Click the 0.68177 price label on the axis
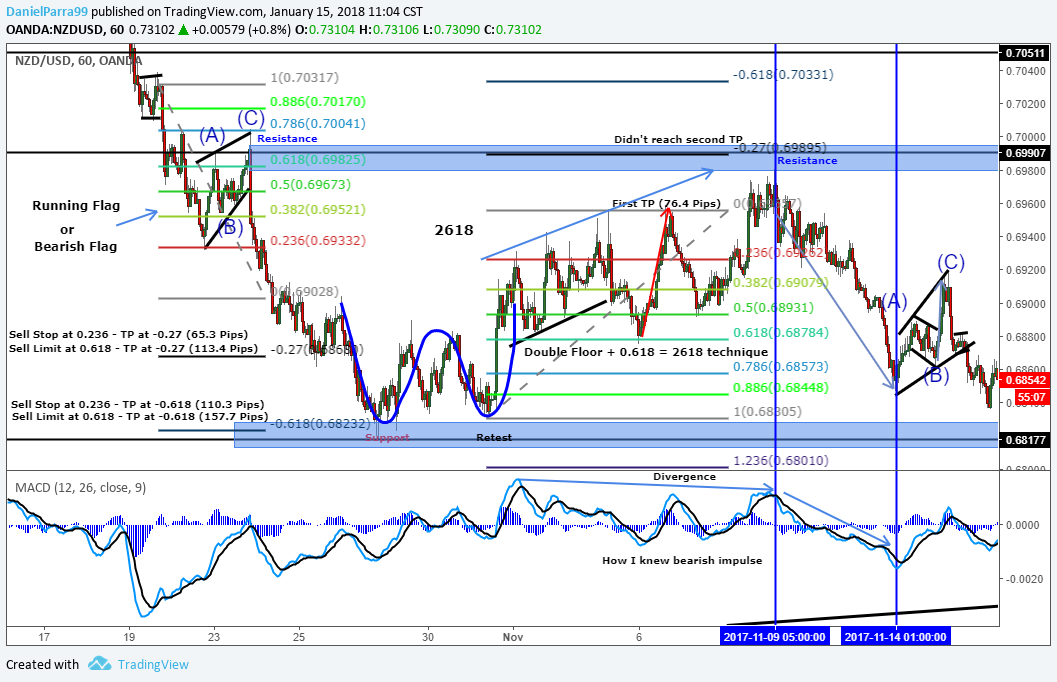 pos(1025,440)
